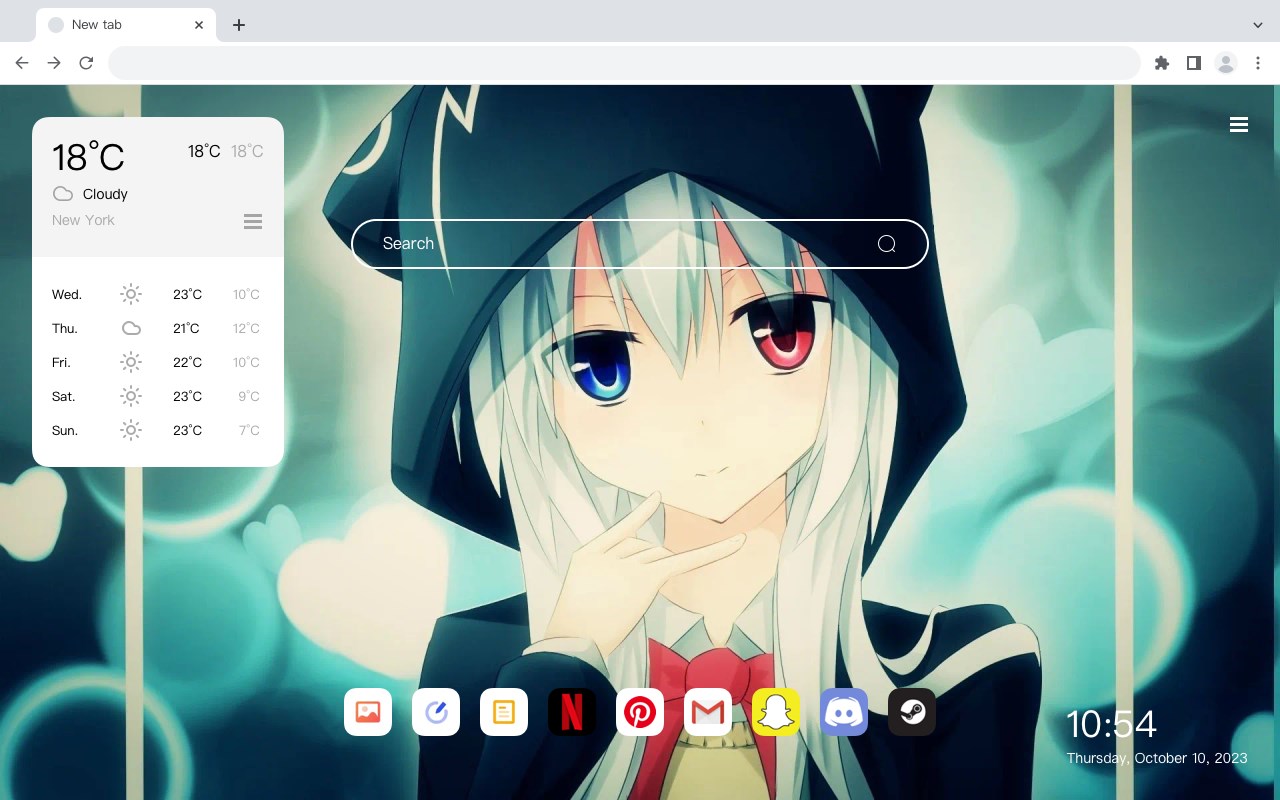Go back with the back arrow
1280x800 pixels.
[22, 63]
